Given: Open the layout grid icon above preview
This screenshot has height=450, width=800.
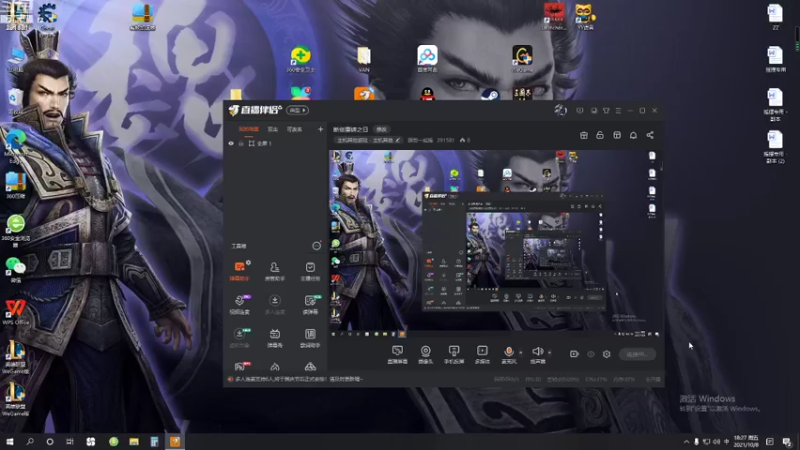Looking at the screenshot, I should 617,135.
